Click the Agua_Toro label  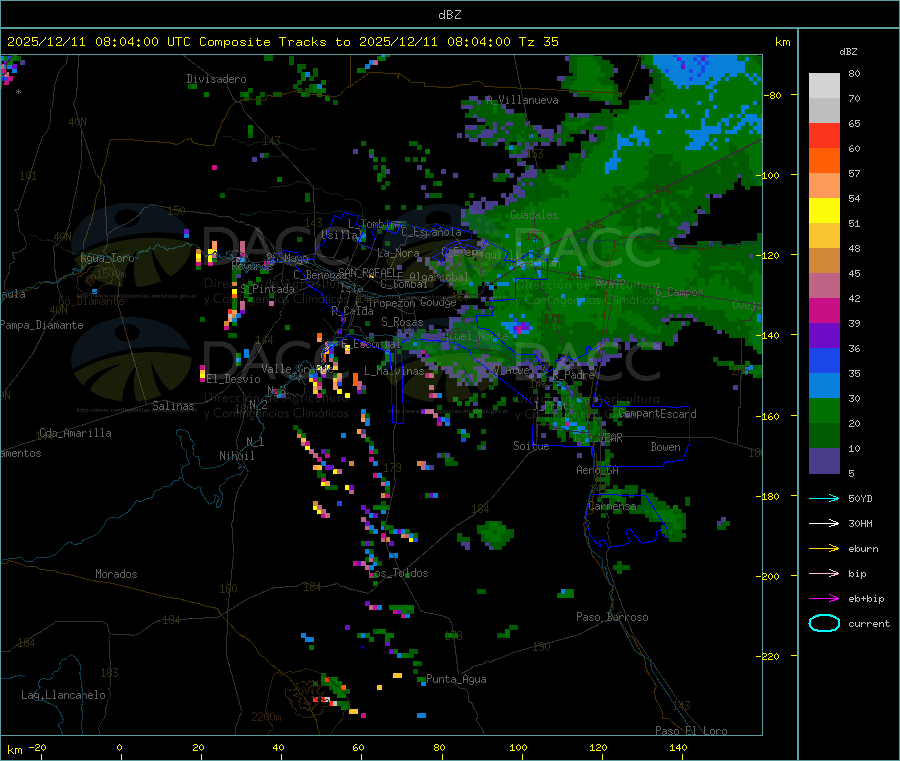click(x=107, y=258)
